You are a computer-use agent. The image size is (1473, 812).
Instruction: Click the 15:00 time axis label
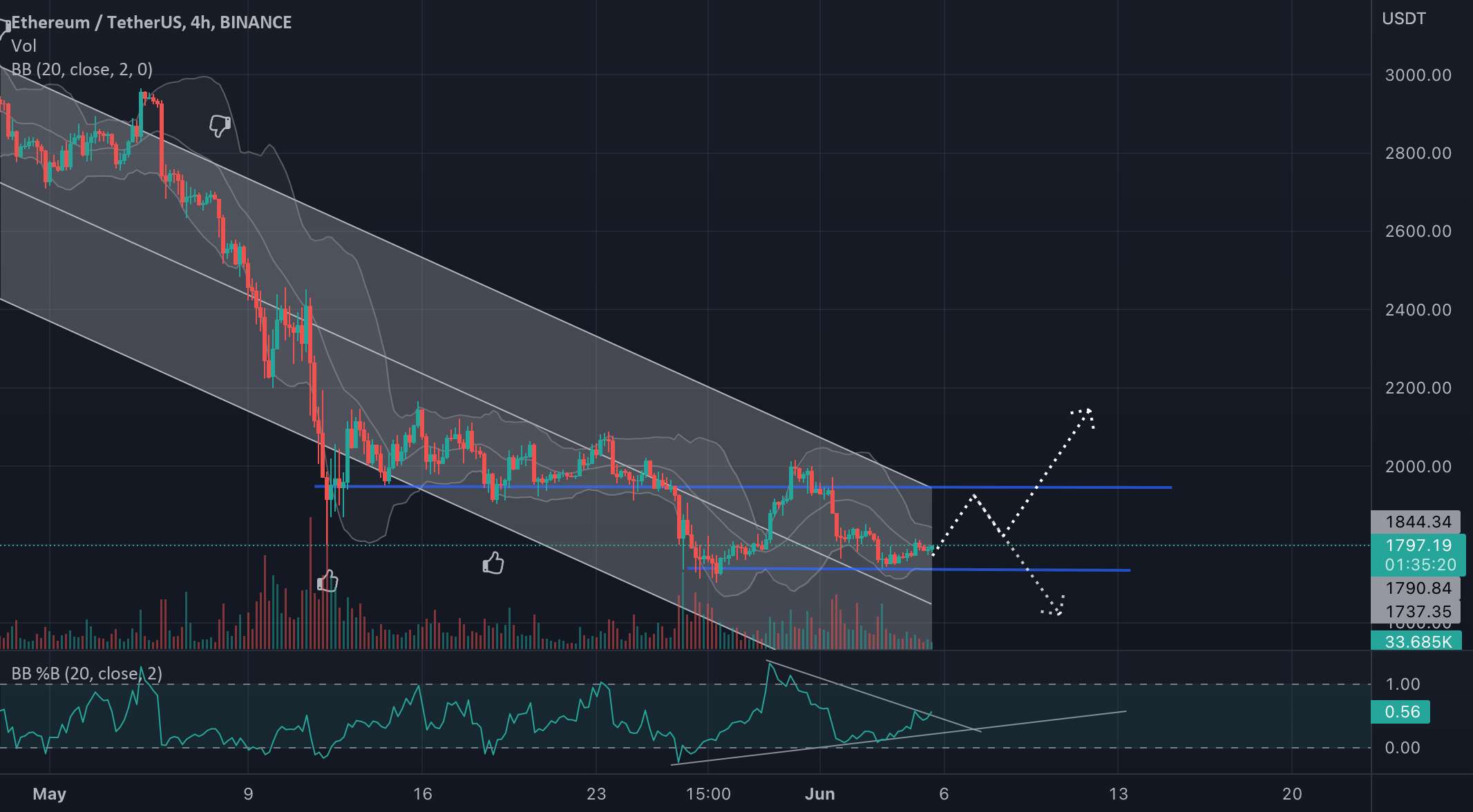click(708, 793)
